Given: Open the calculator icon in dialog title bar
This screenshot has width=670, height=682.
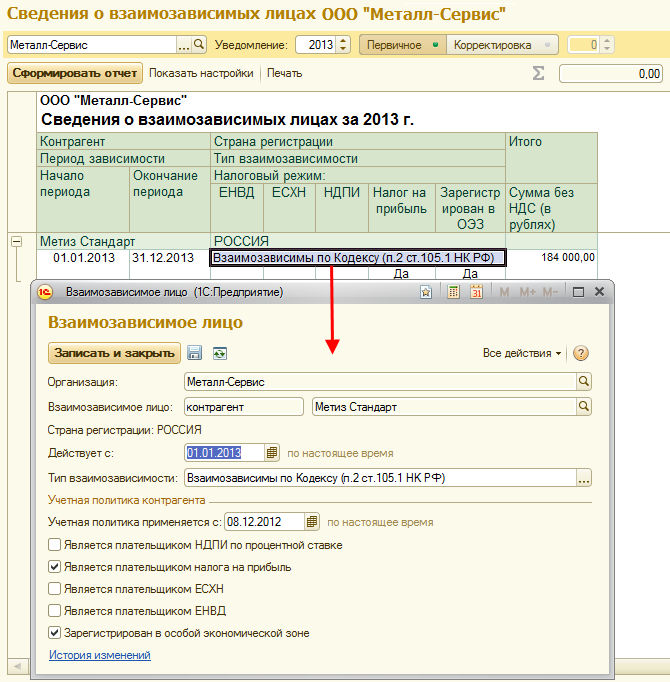Looking at the screenshot, I should click(453, 292).
